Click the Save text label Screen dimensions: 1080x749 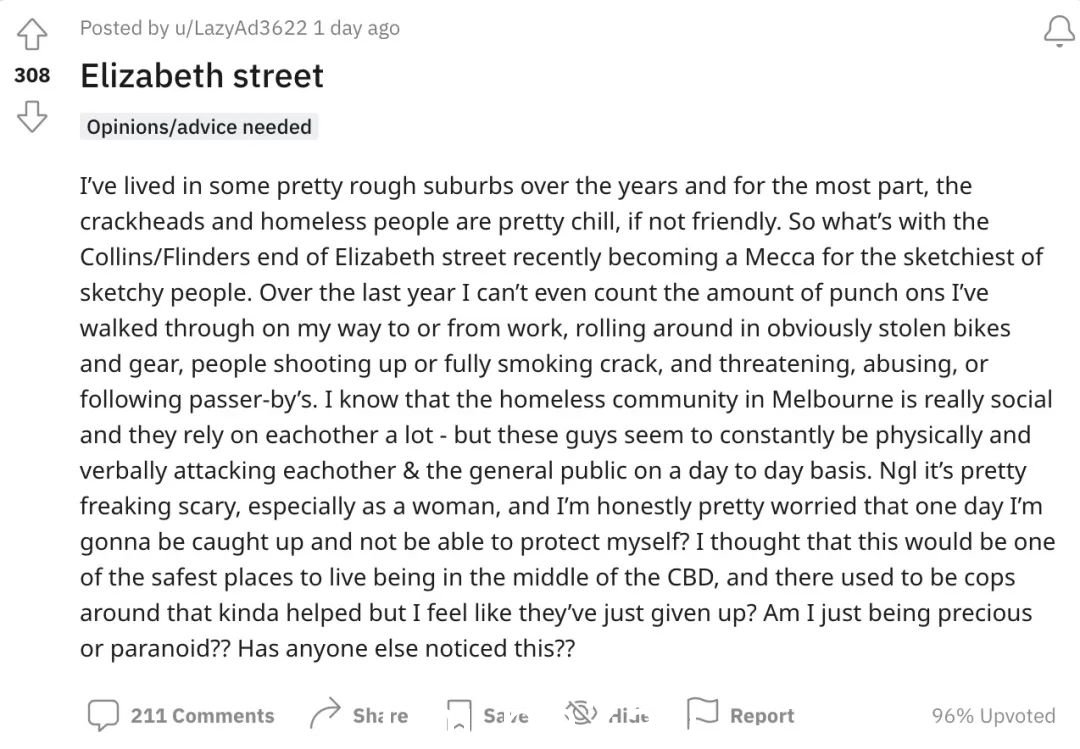pyautogui.click(x=506, y=716)
